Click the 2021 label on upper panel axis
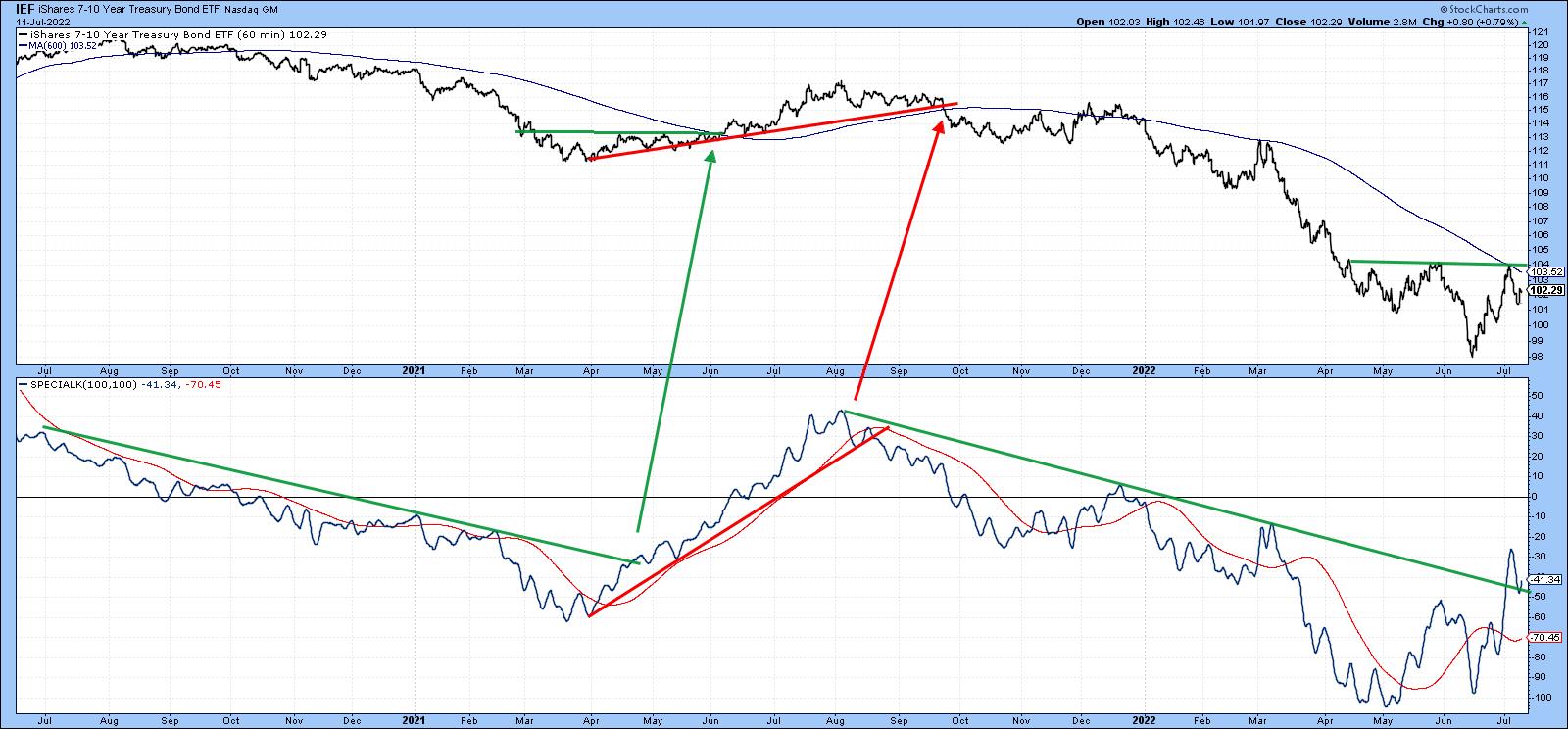 pos(415,371)
